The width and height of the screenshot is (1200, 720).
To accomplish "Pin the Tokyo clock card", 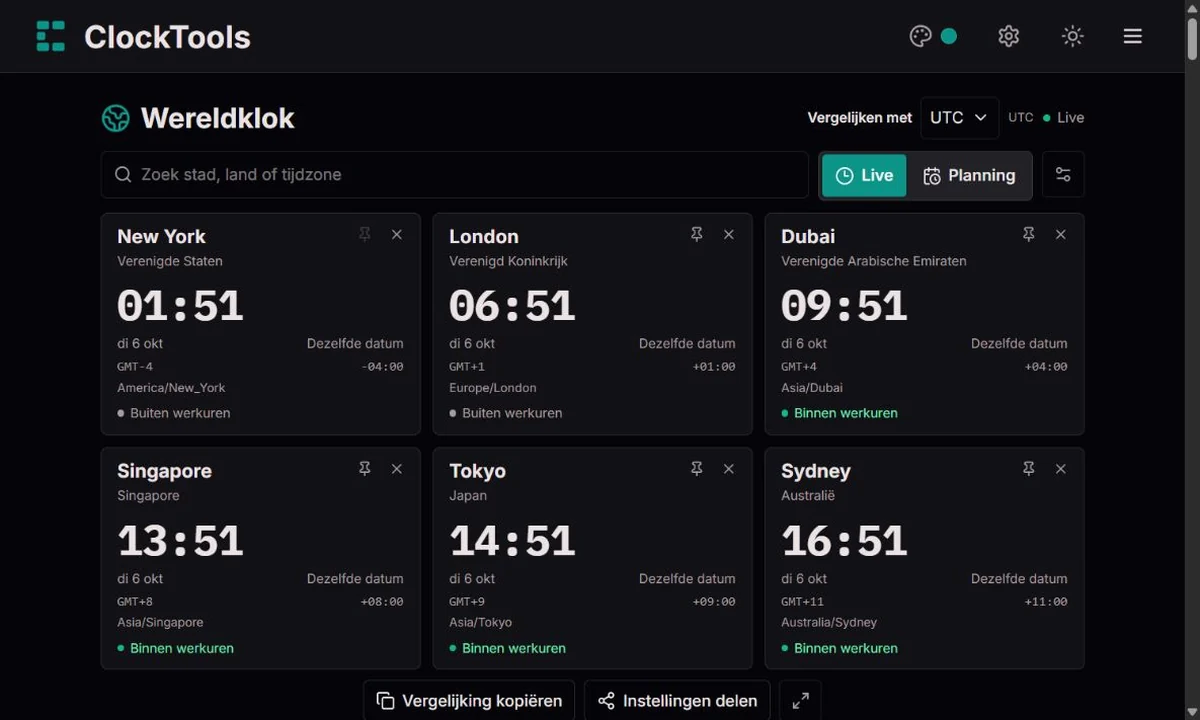I will coord(697,469).
